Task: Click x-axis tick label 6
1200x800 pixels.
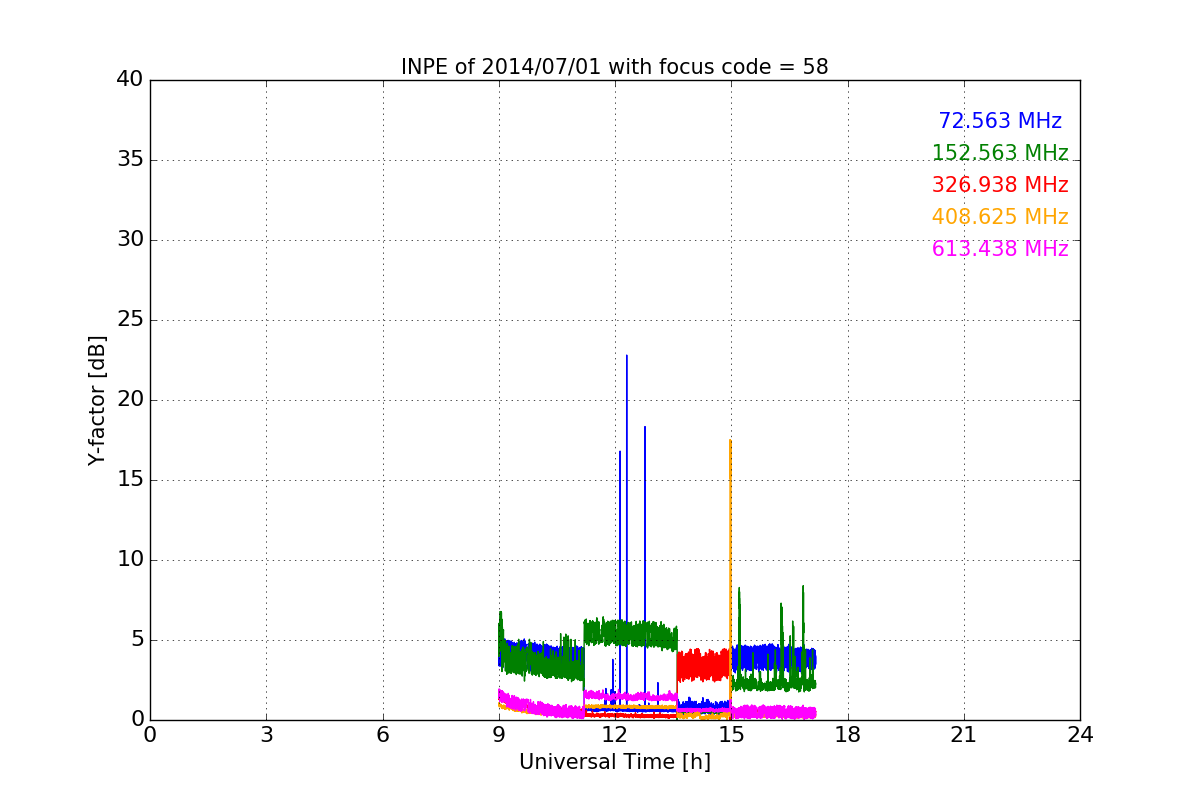Action: coord(382,735)
